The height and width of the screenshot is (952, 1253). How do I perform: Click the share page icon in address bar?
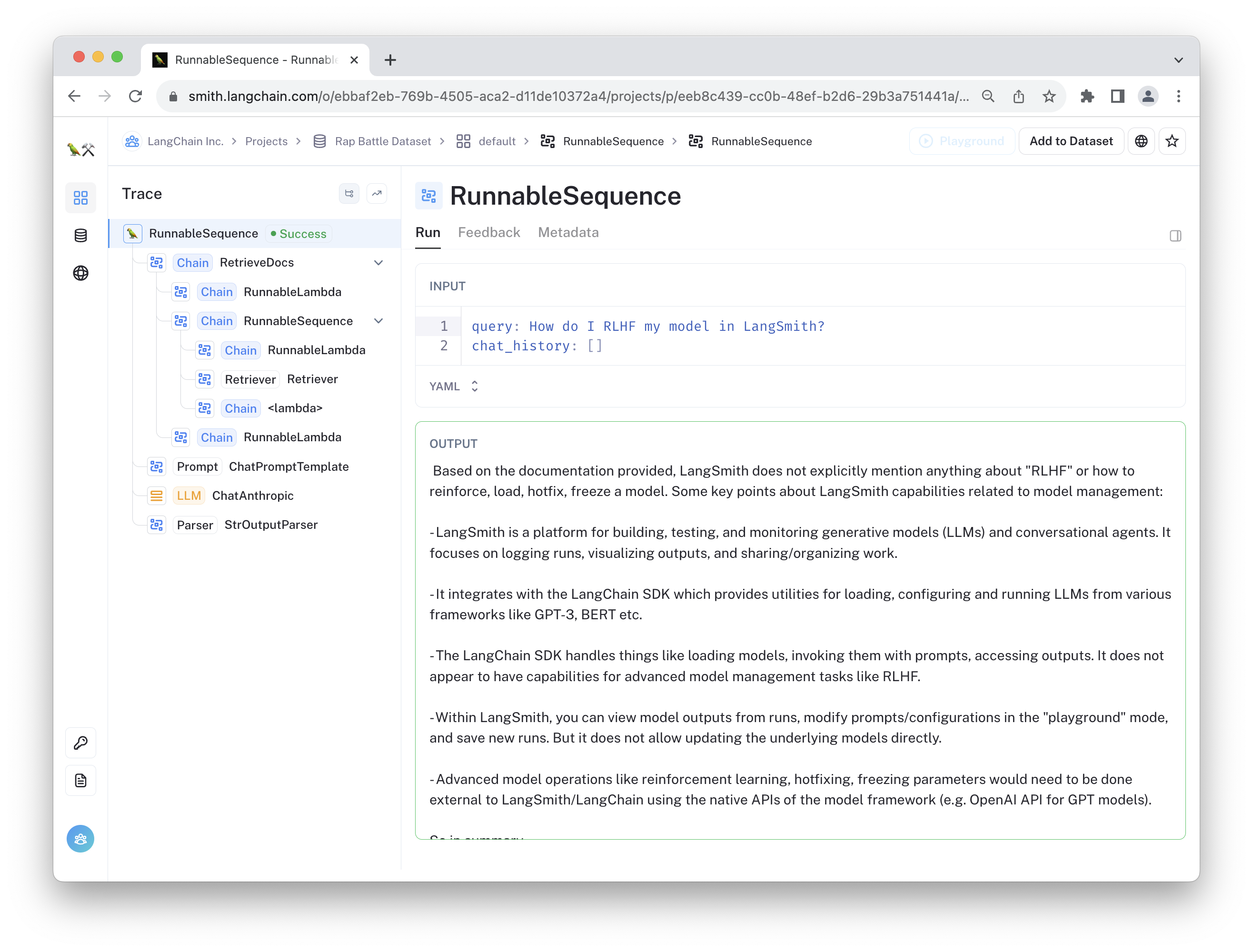(x=1018, y=96)
